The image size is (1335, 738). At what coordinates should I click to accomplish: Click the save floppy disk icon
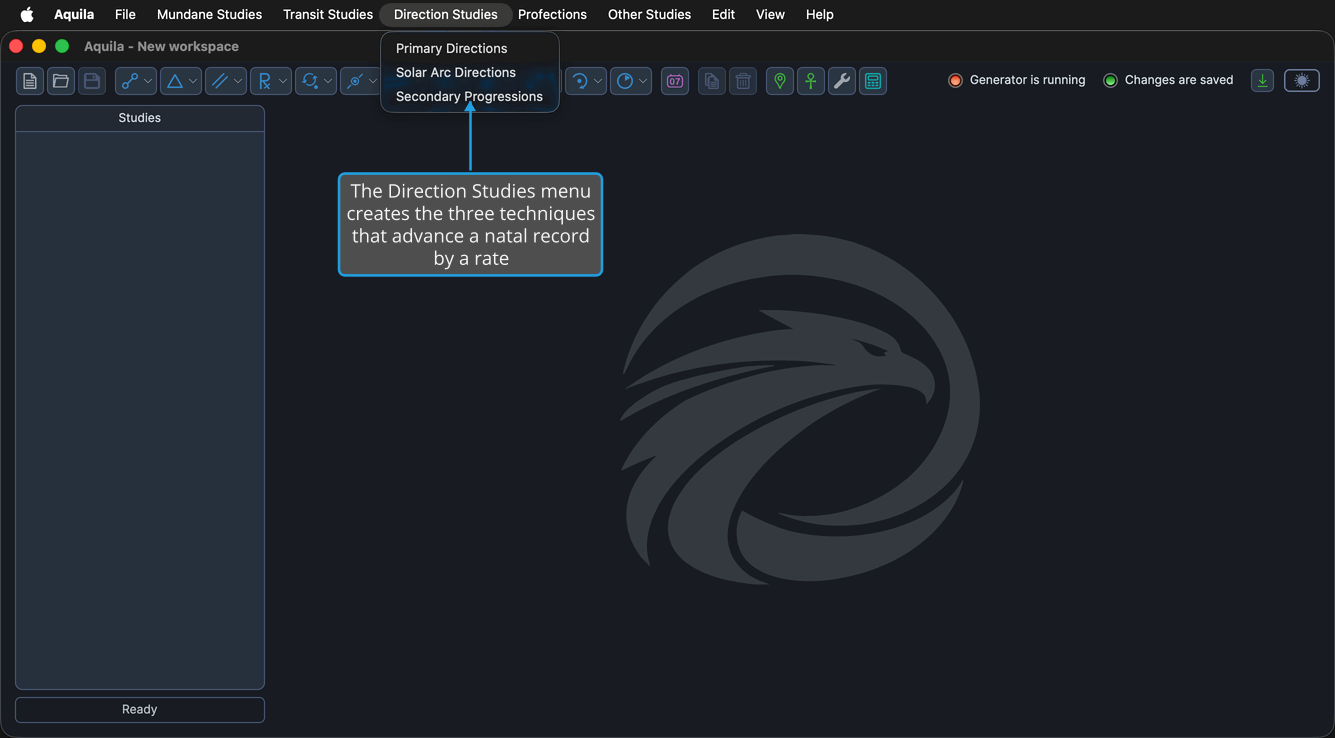(92, 81)
